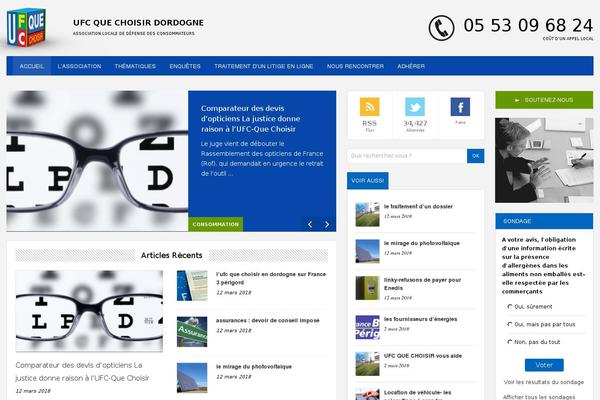This screenshot has height=400, width=600.
Task: Click thumbnail beside 'UFC QUE CHOISIR vous aide'
Action: click(x=367, y=364)
